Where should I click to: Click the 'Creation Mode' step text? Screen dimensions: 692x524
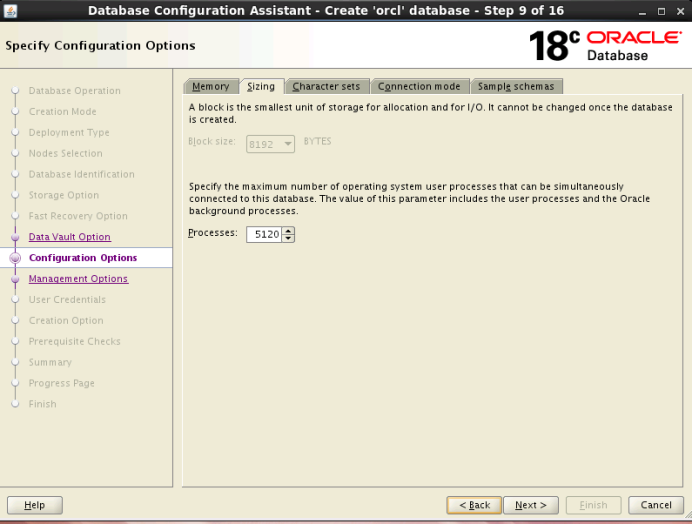(63, 111)
